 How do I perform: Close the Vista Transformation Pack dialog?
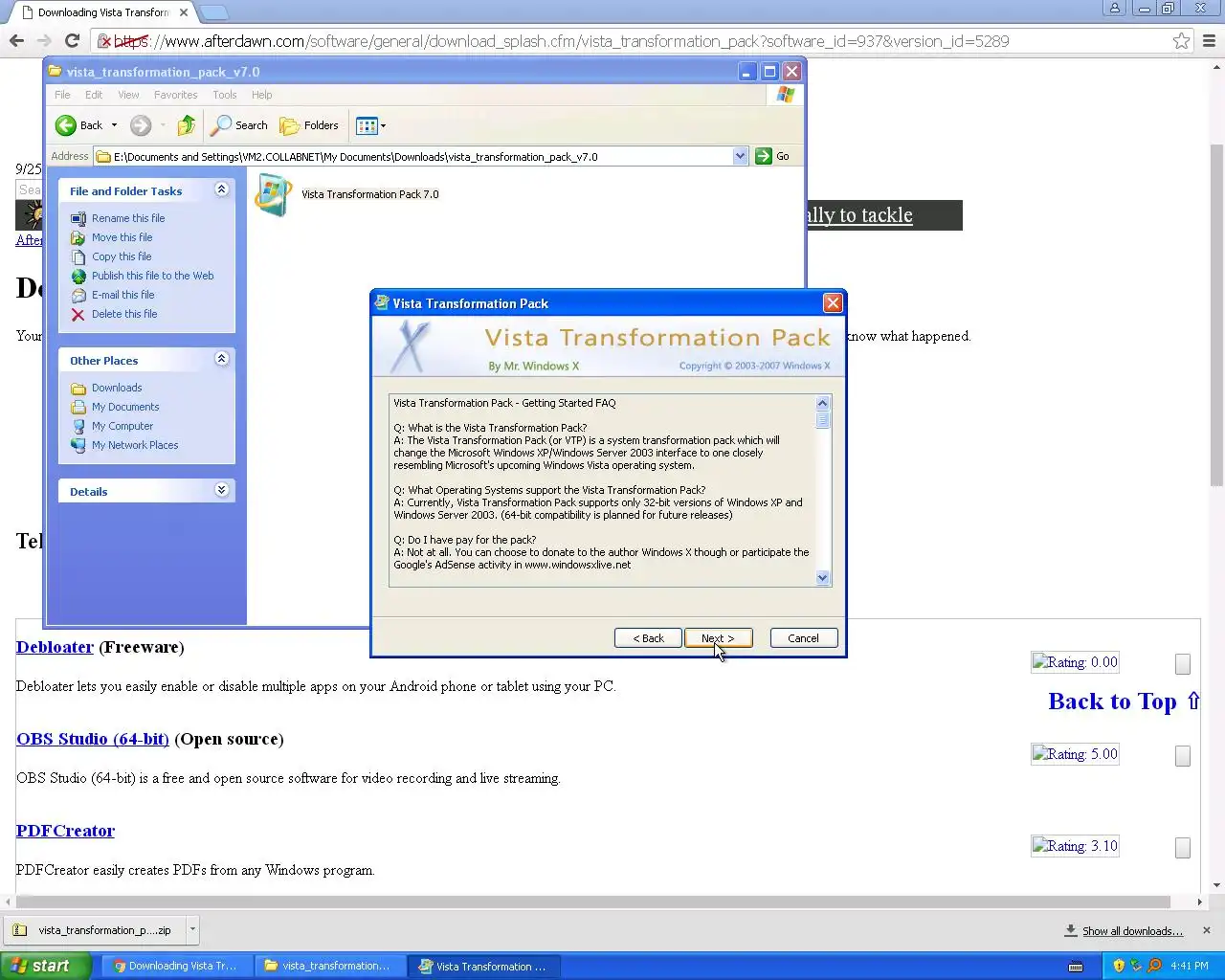[x=833, y=303]
